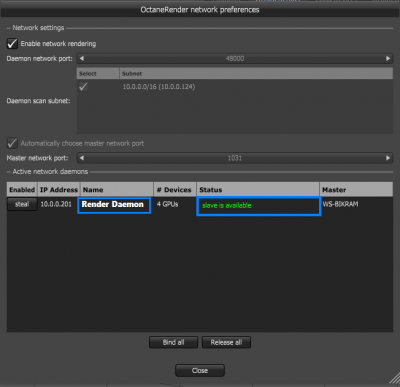The height and width of the screenshot is (387, 400).
Task: Select the Render Daemon name cell
Action: click(x=114, y=205)
